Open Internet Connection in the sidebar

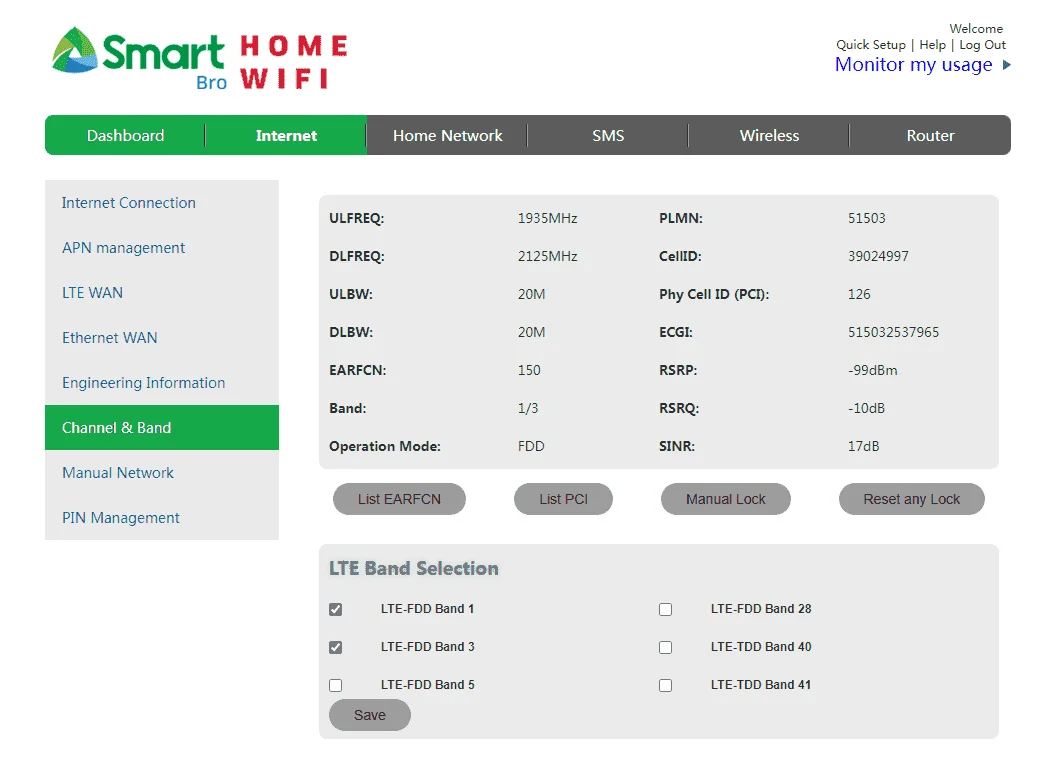click(x=162, y=203)
